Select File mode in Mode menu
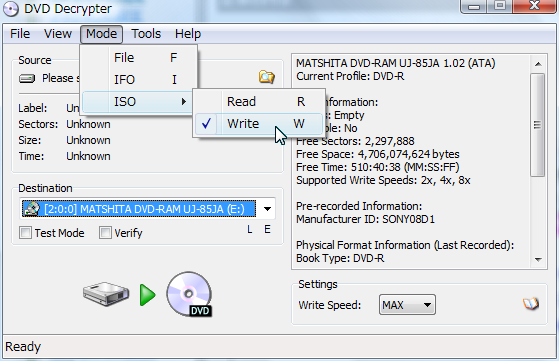 (139, 58)
